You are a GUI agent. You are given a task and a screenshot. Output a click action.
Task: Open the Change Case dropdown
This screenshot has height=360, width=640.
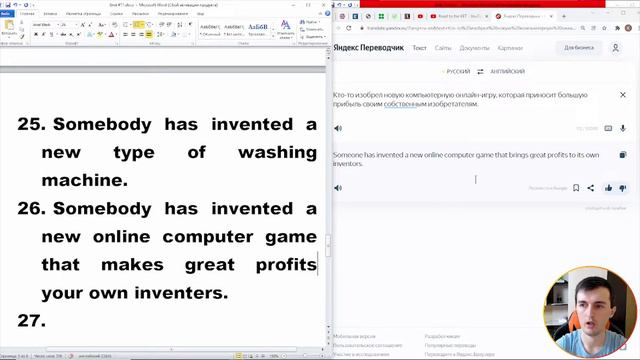102,25
